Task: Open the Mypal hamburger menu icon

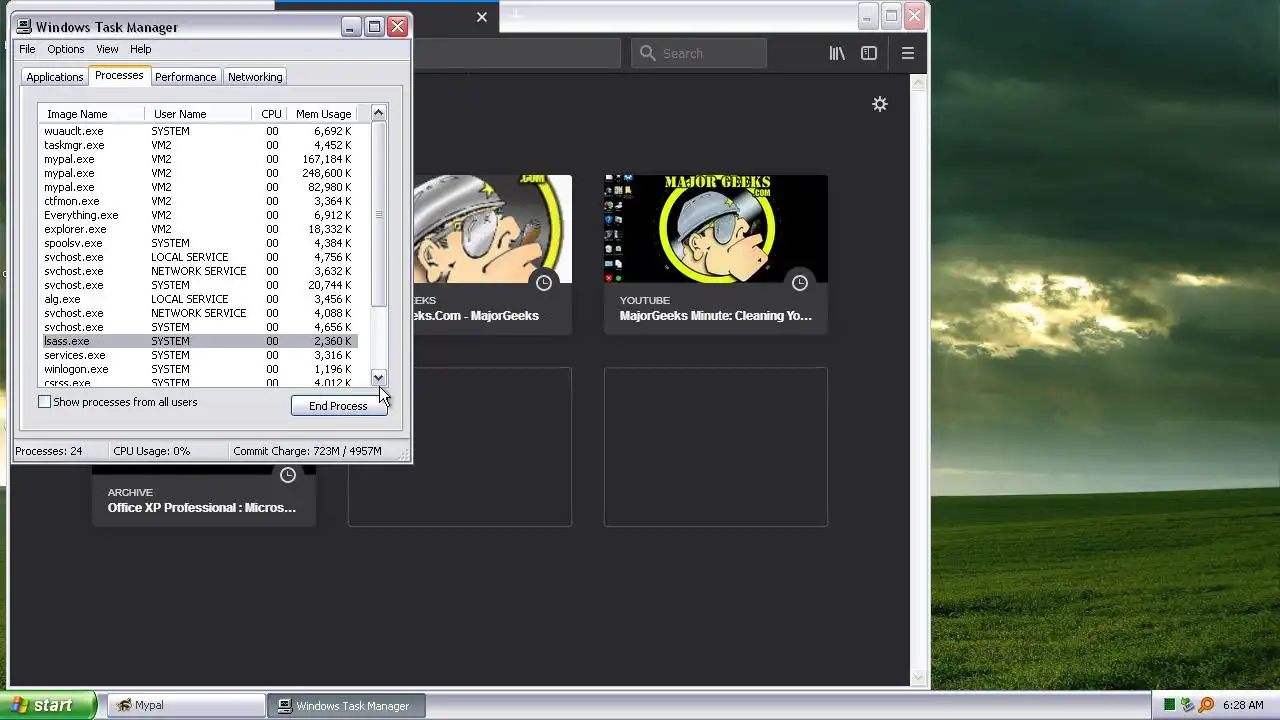Action: [x=908, y=53]
